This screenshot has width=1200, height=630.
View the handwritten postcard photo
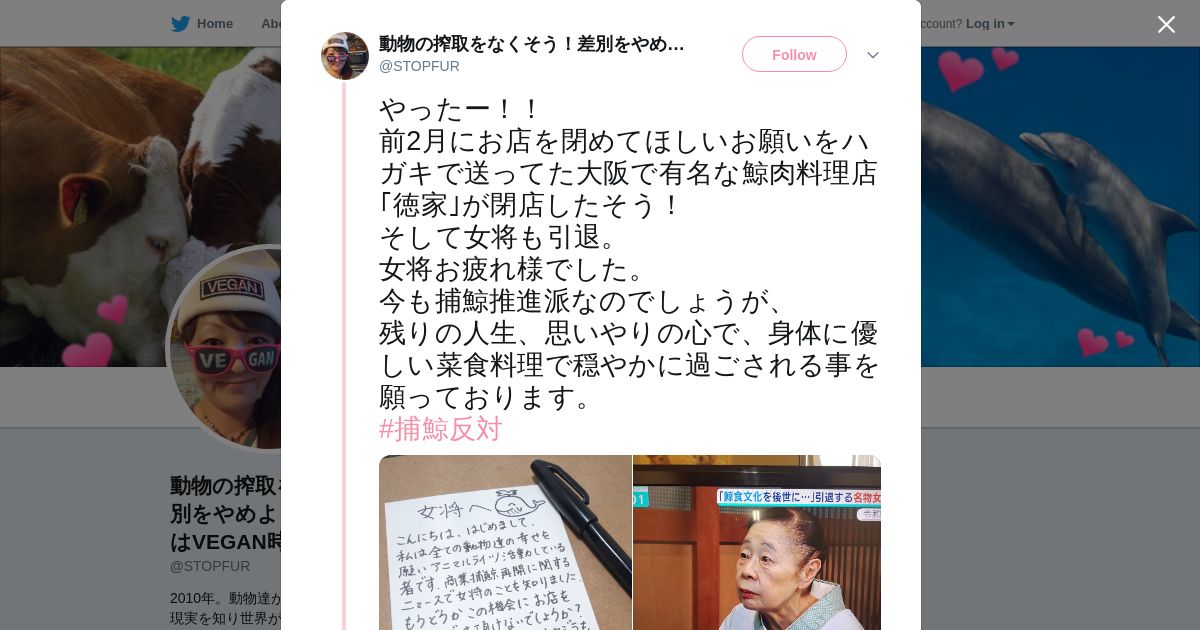click(505, 542)
